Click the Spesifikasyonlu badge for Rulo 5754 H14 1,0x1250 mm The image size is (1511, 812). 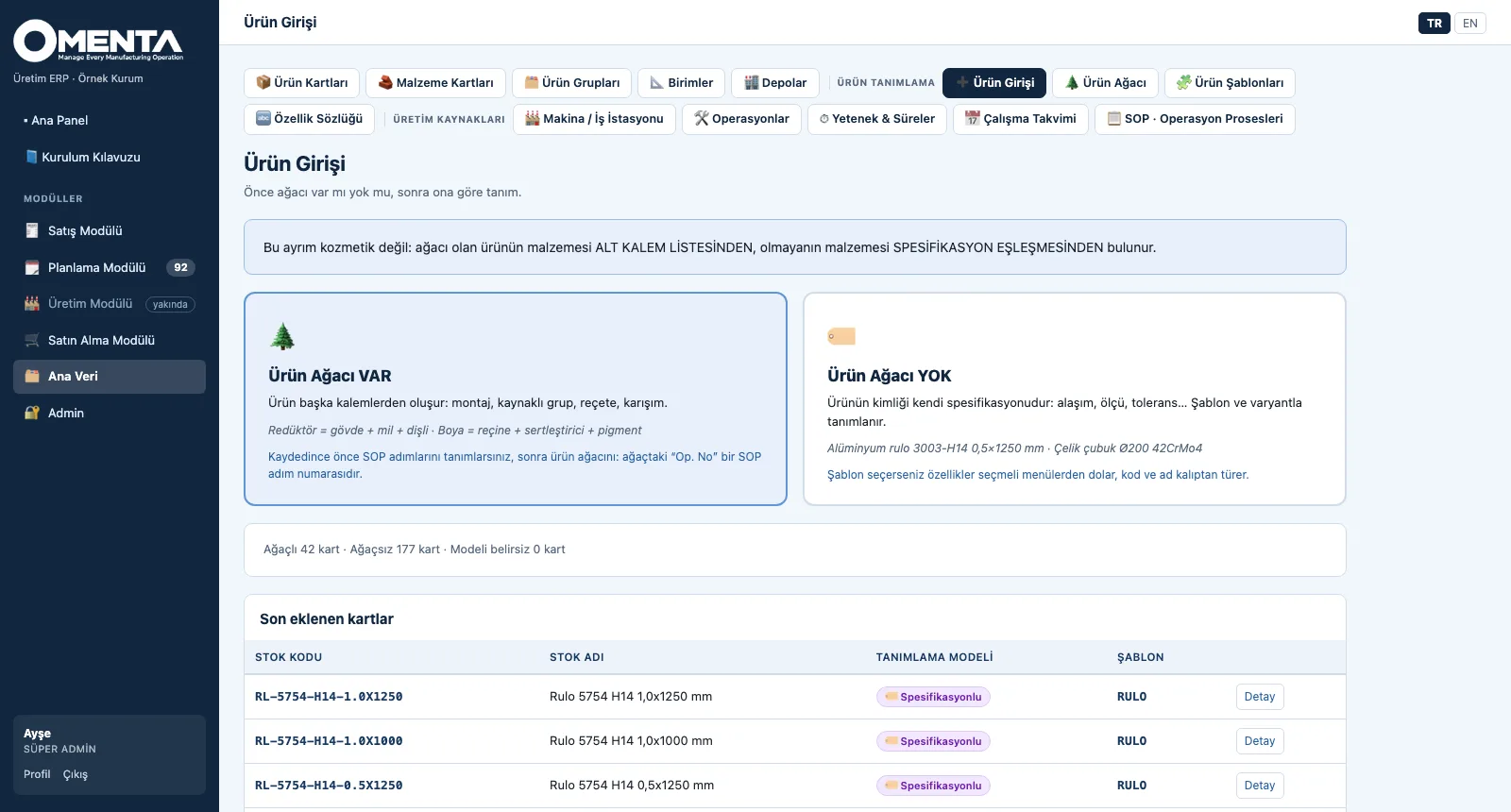tap(933, 697)
